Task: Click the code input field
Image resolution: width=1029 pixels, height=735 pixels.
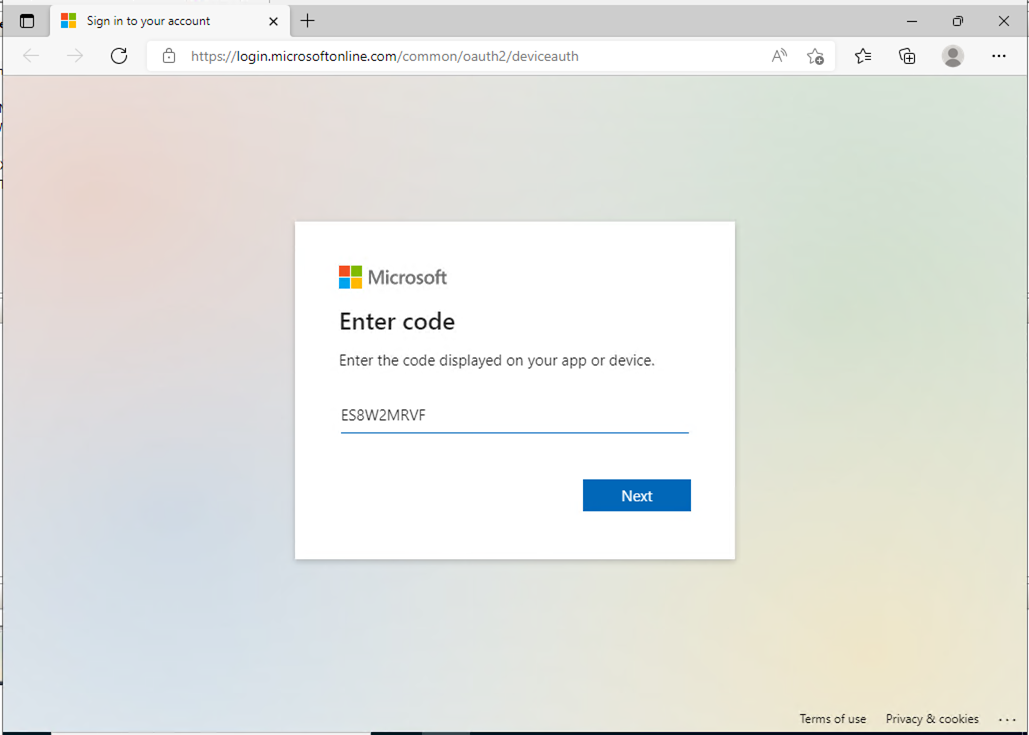Action: (x=514, y=415)
